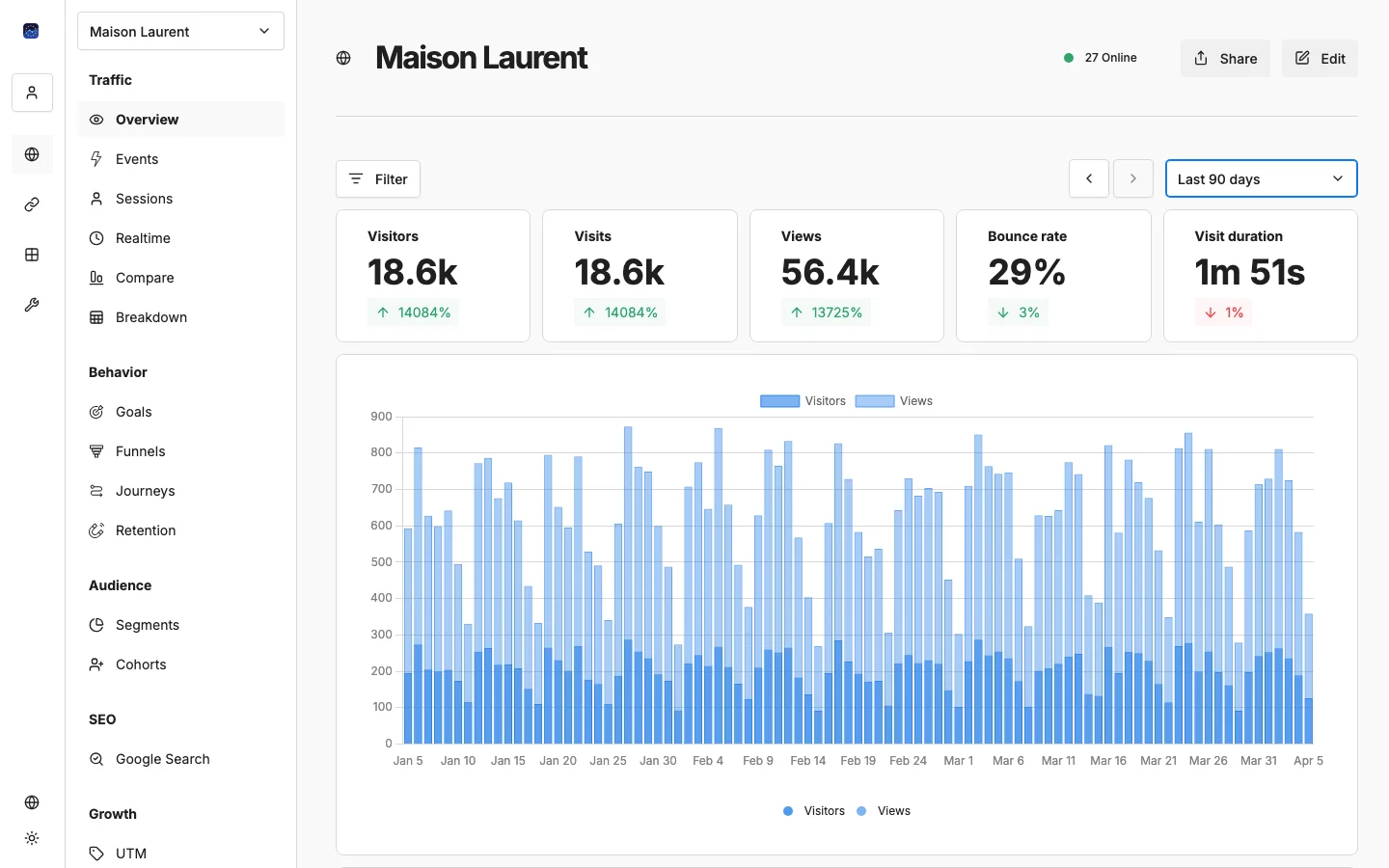Open the Compare page
Viewport: 1389px width, 868px height.
(180, 278)
